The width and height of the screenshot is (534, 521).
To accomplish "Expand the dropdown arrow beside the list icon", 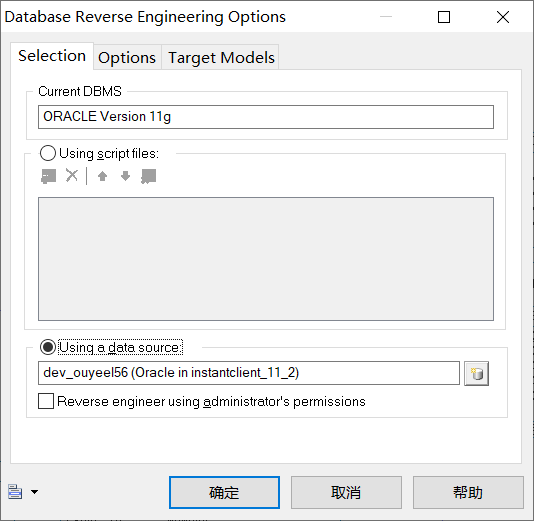I will pyautogui.click(x=34, y=492).
